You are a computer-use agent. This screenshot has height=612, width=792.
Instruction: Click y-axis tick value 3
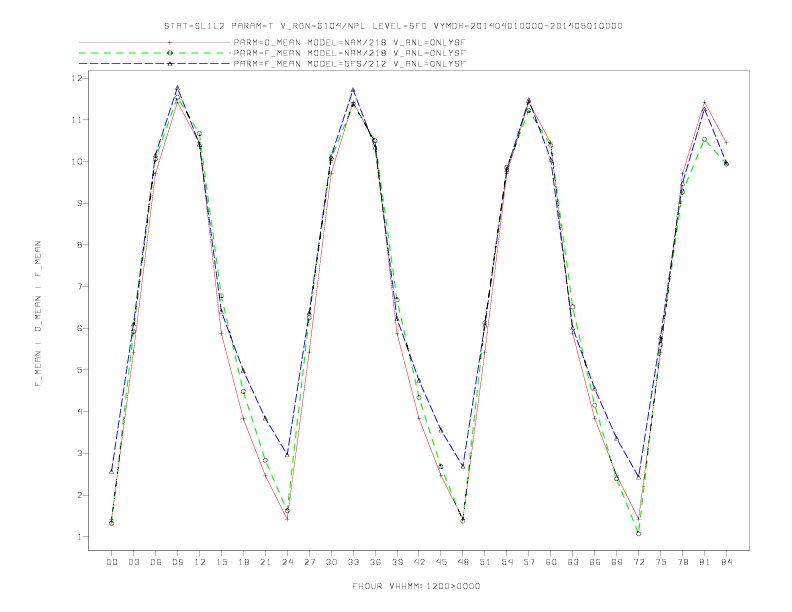pos(79,453)
